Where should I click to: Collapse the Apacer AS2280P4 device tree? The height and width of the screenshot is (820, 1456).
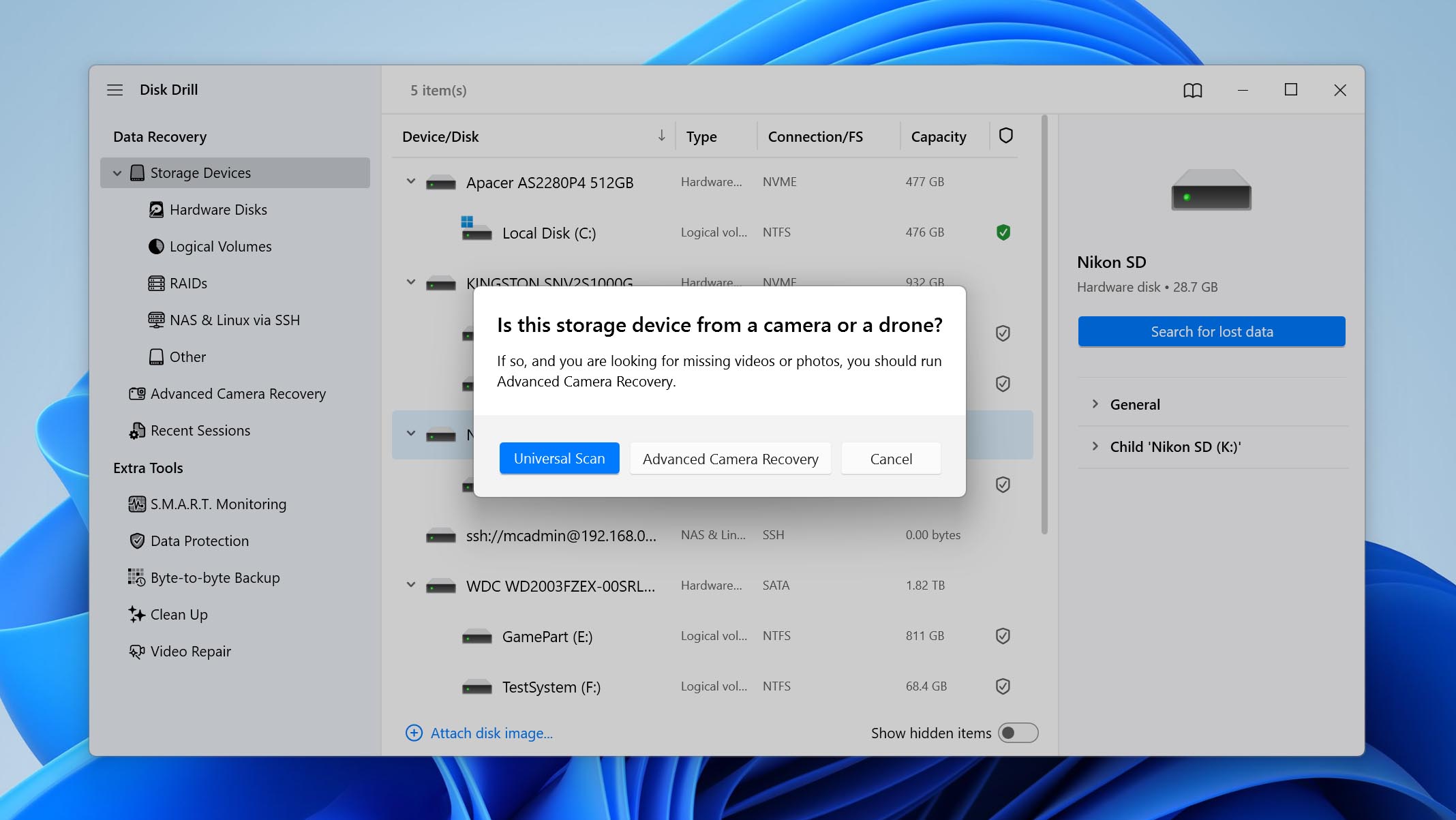pyautogui.click(x=410, y=182)
